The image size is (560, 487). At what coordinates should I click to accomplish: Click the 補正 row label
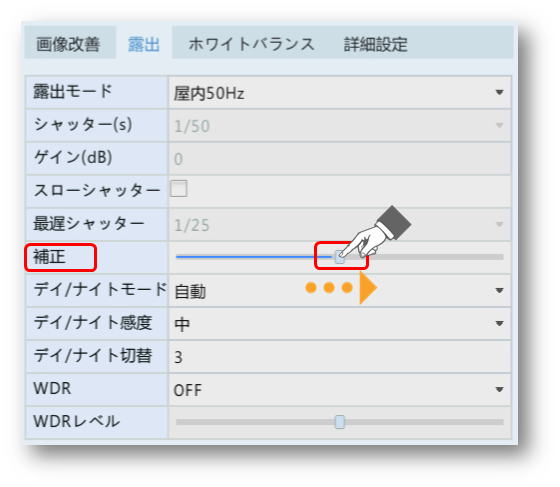click(x=49, y=257)
